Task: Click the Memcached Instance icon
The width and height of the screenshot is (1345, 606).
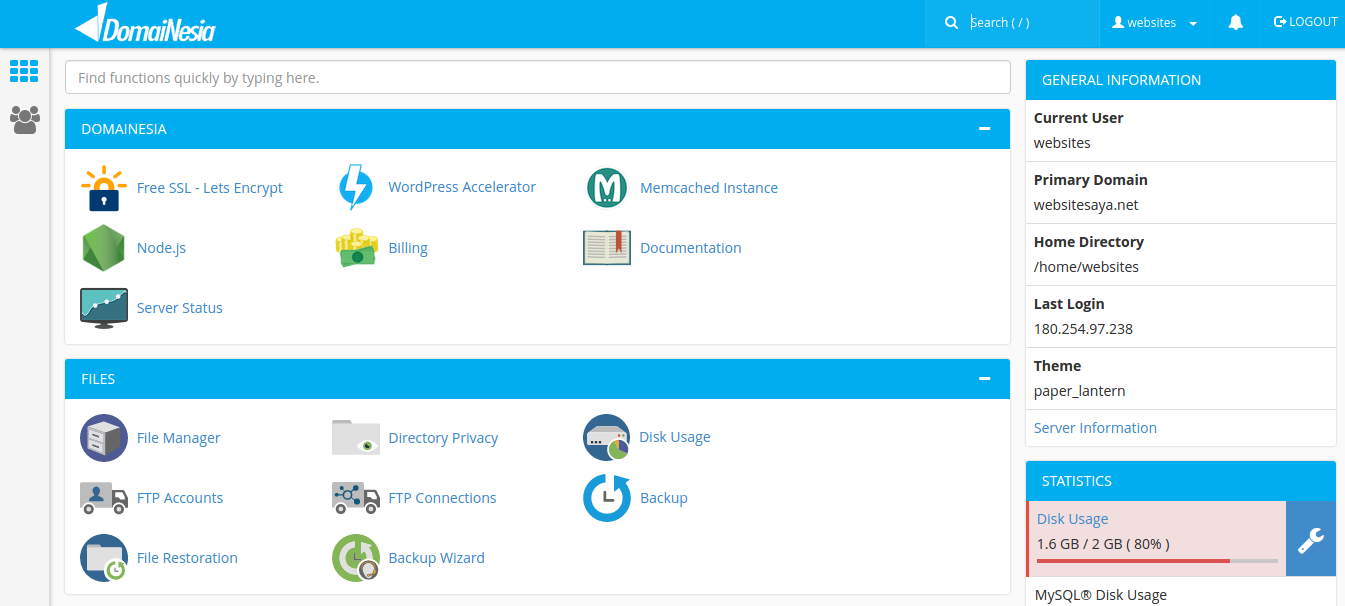Action: 607,188
